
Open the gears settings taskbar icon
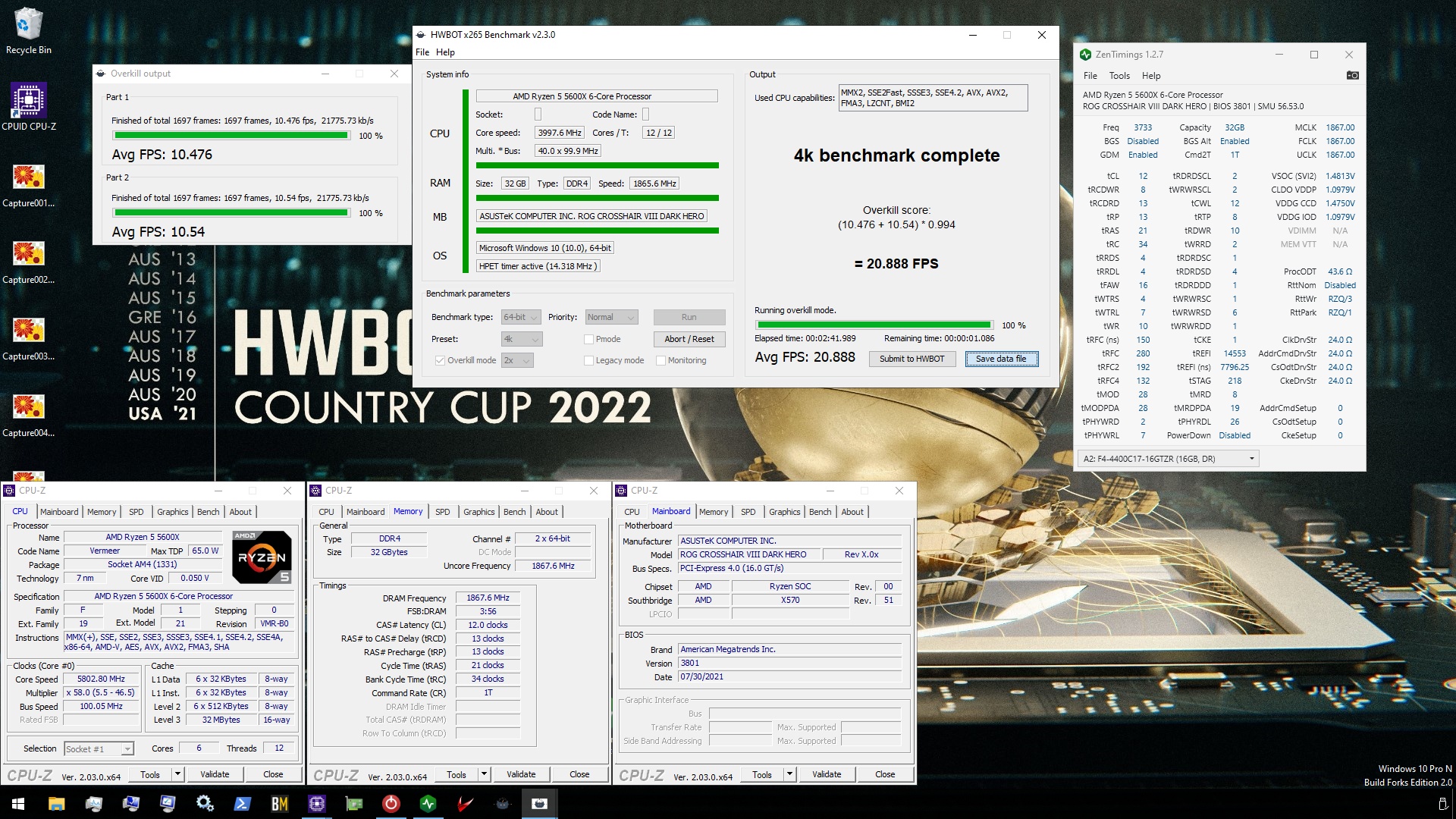coord(205,804)
